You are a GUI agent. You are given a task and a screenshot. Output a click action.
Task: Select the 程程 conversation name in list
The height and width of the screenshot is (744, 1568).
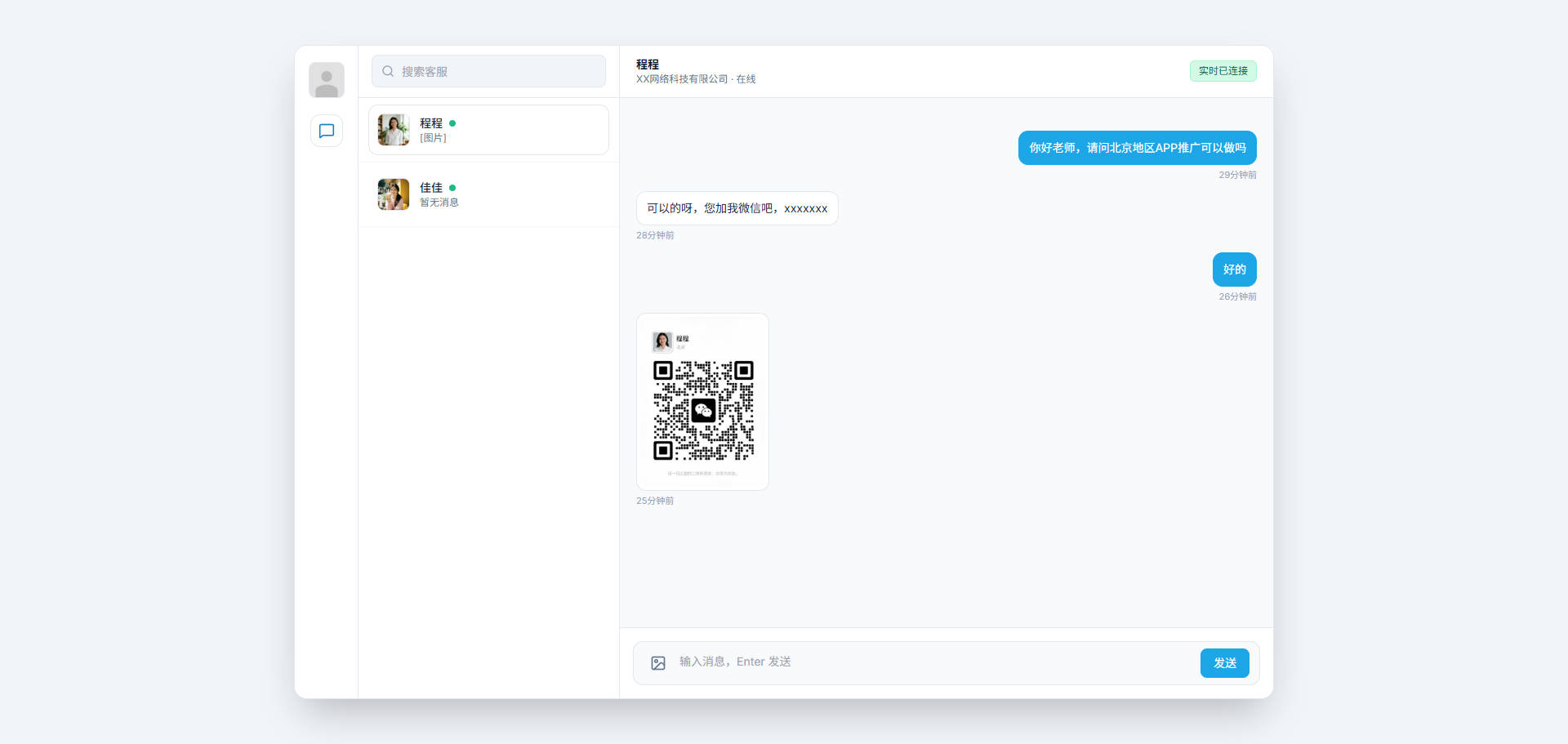click(x=430, y=123)
